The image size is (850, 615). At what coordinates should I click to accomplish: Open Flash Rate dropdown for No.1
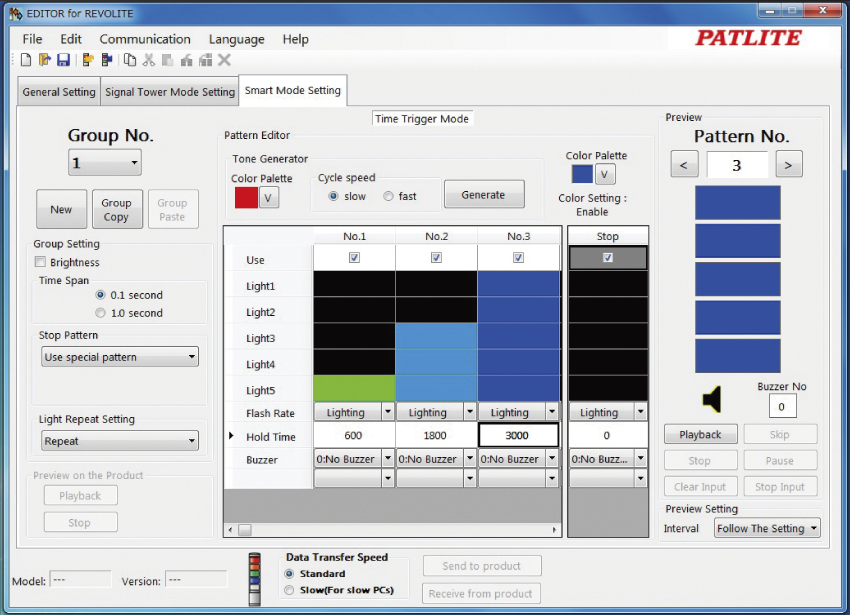point(388,412)
